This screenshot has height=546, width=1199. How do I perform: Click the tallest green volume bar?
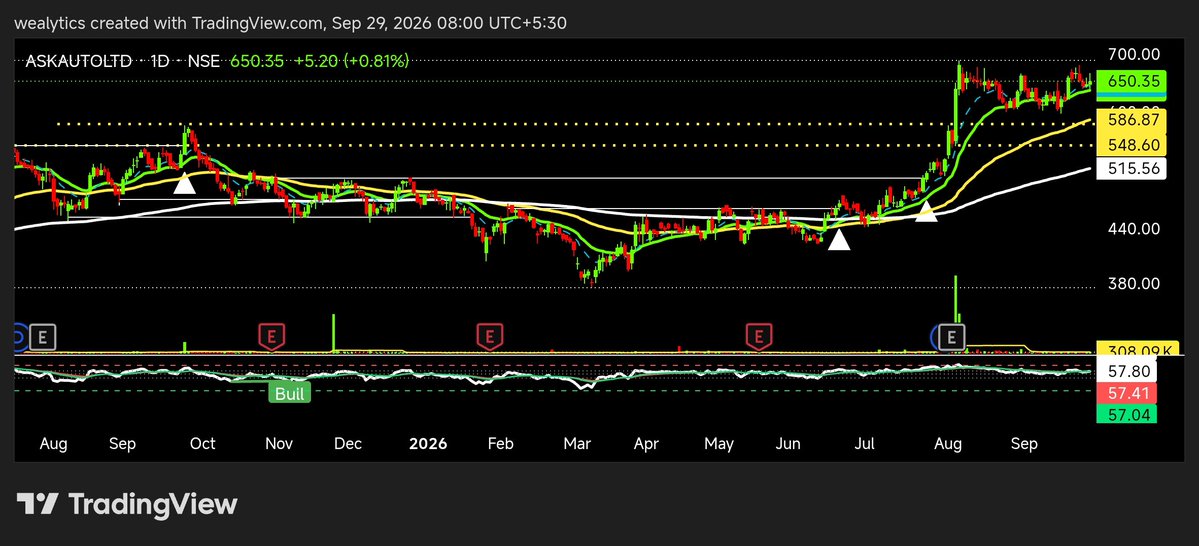coord(957,298)
